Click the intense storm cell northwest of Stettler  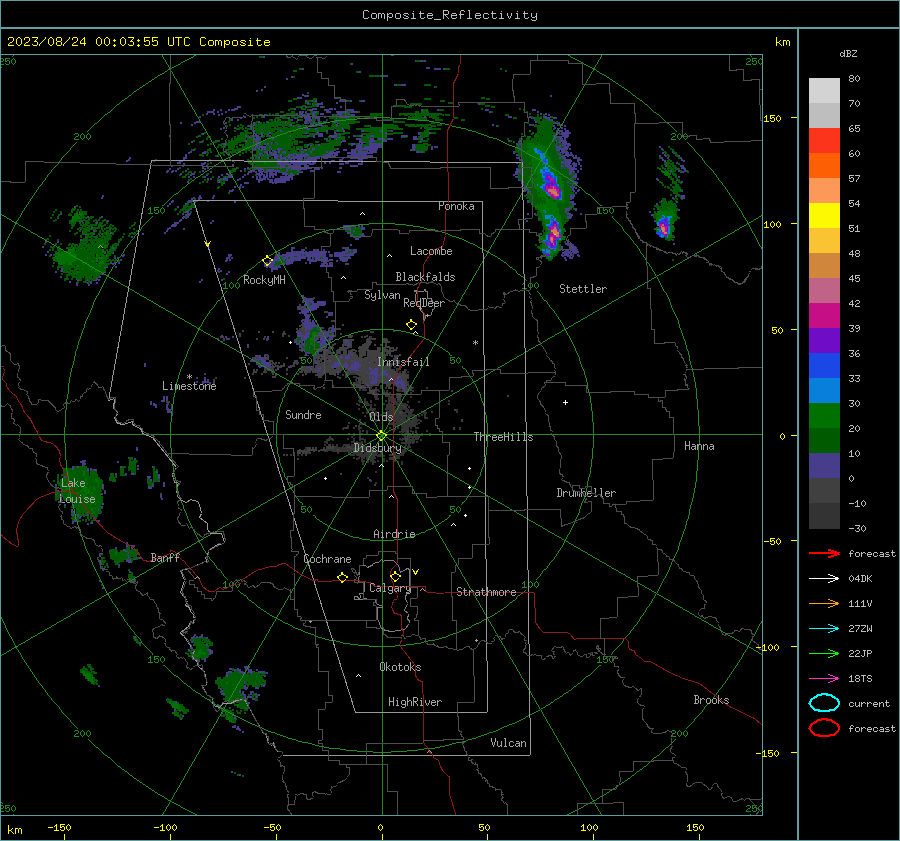(552, 187)
